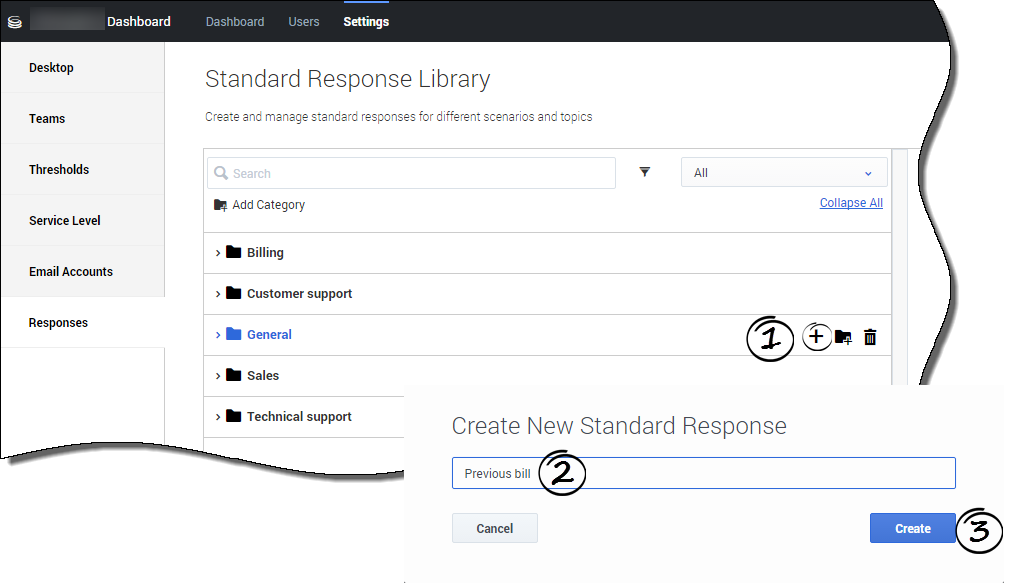Click the Billing folder icon
Viewport: 1016px width, 587px height.
234,252
